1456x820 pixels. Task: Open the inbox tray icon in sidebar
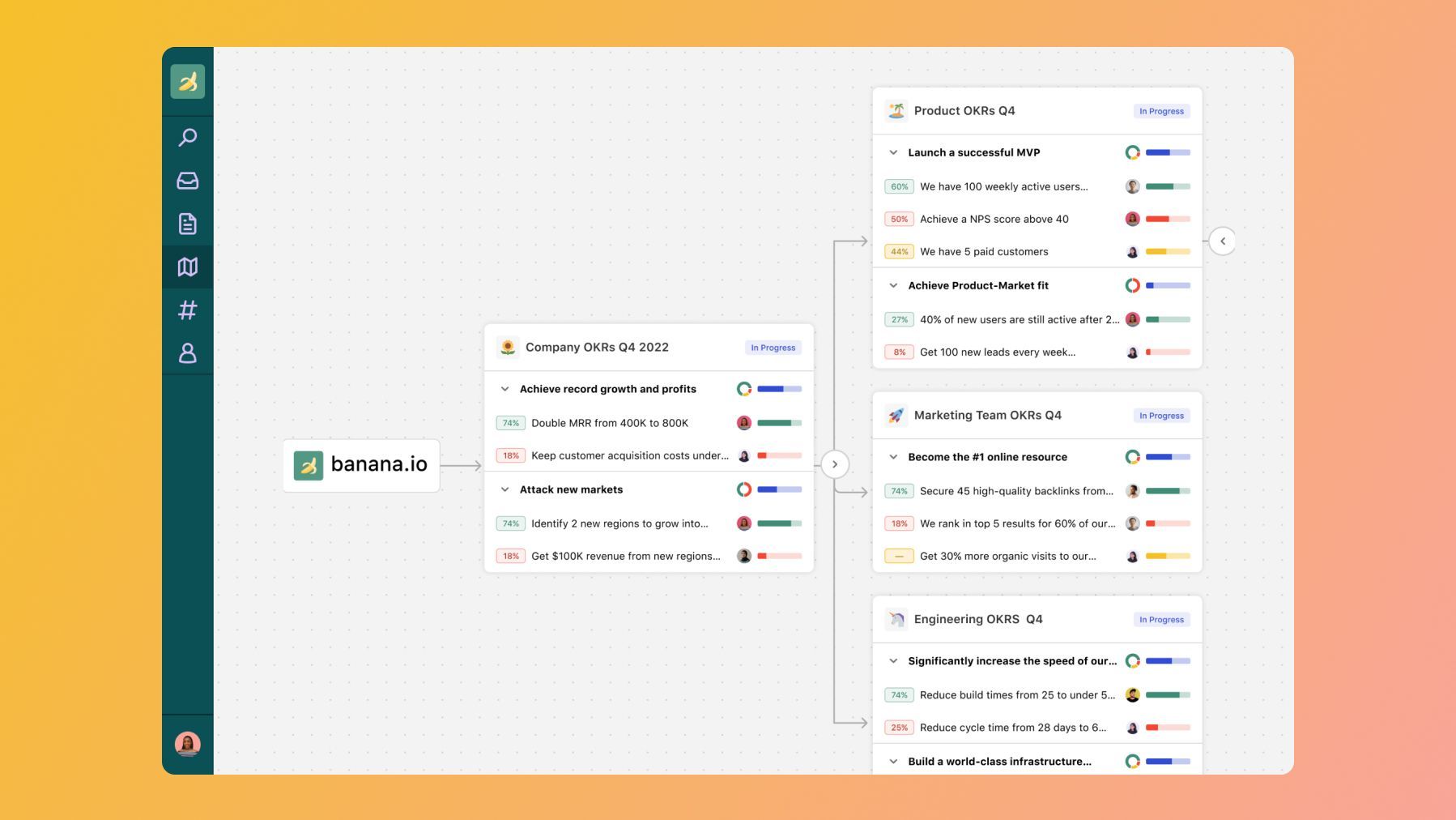tap(187, 181)
